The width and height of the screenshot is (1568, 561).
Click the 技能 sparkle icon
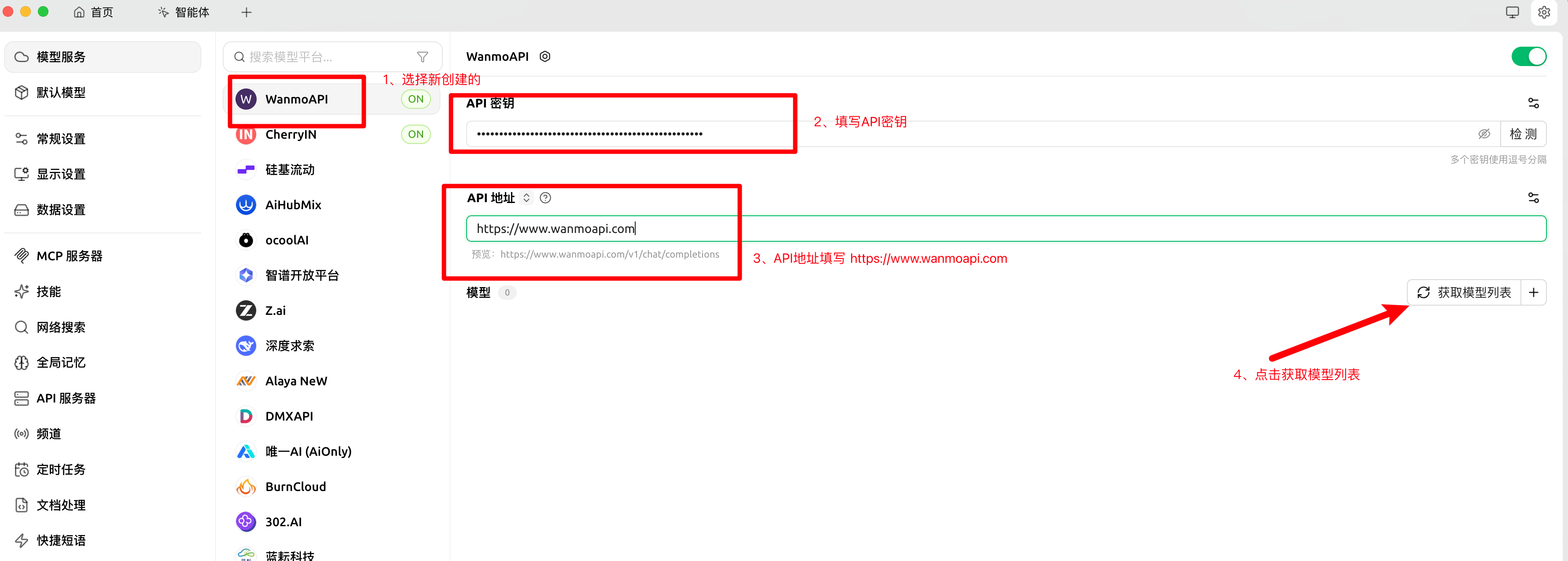point(21,292)
